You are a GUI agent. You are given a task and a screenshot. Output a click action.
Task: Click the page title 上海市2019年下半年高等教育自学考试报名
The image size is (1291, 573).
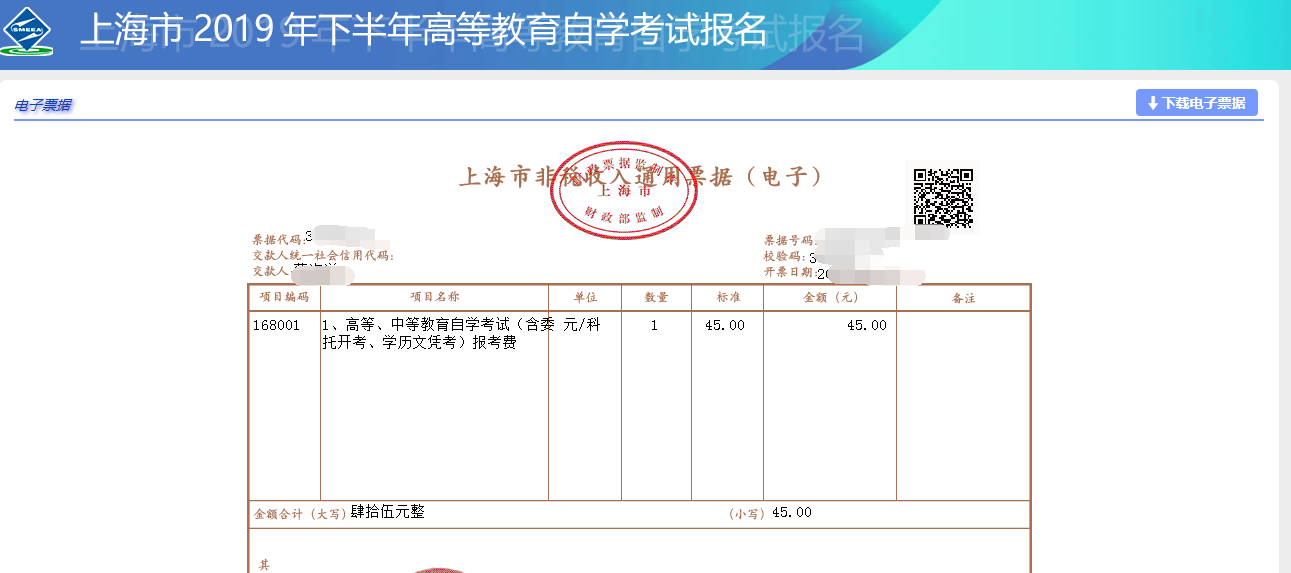tap(423, 31)
